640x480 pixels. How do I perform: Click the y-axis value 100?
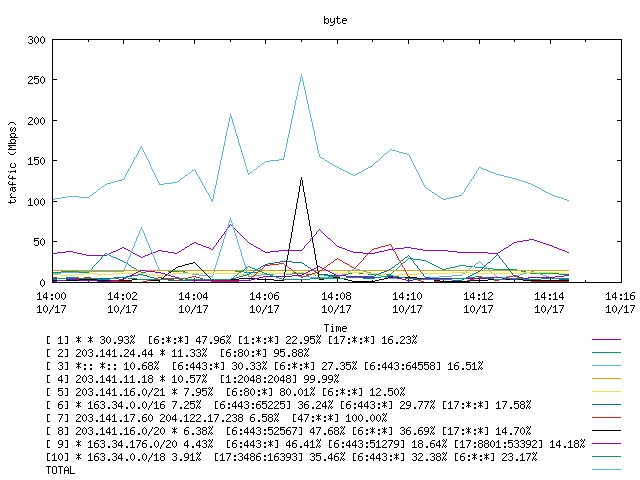[x=36, y=202]
